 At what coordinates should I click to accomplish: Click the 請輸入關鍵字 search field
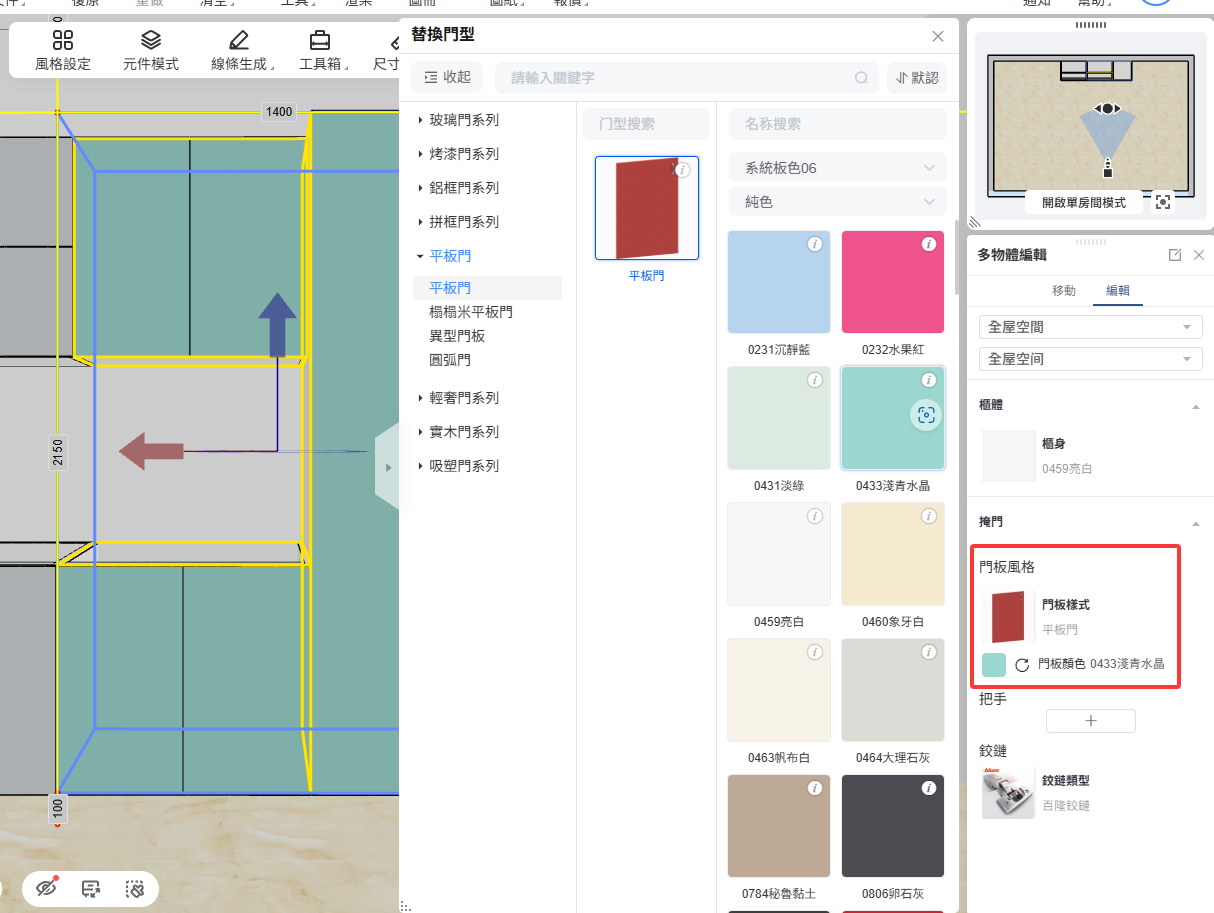point(682,77)
